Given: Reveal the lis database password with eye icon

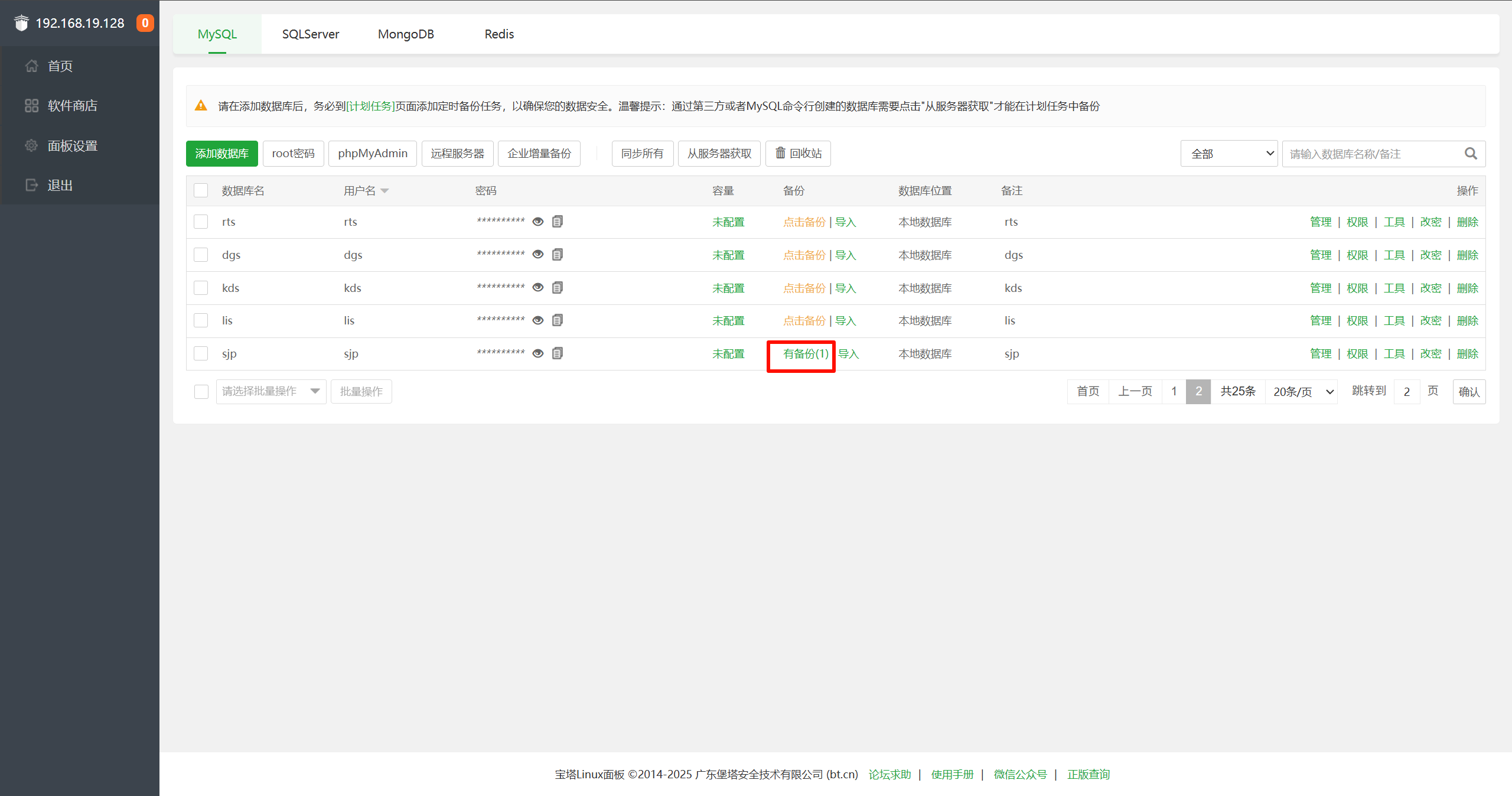Looking at the screenshot, I should tap(537, 320).
